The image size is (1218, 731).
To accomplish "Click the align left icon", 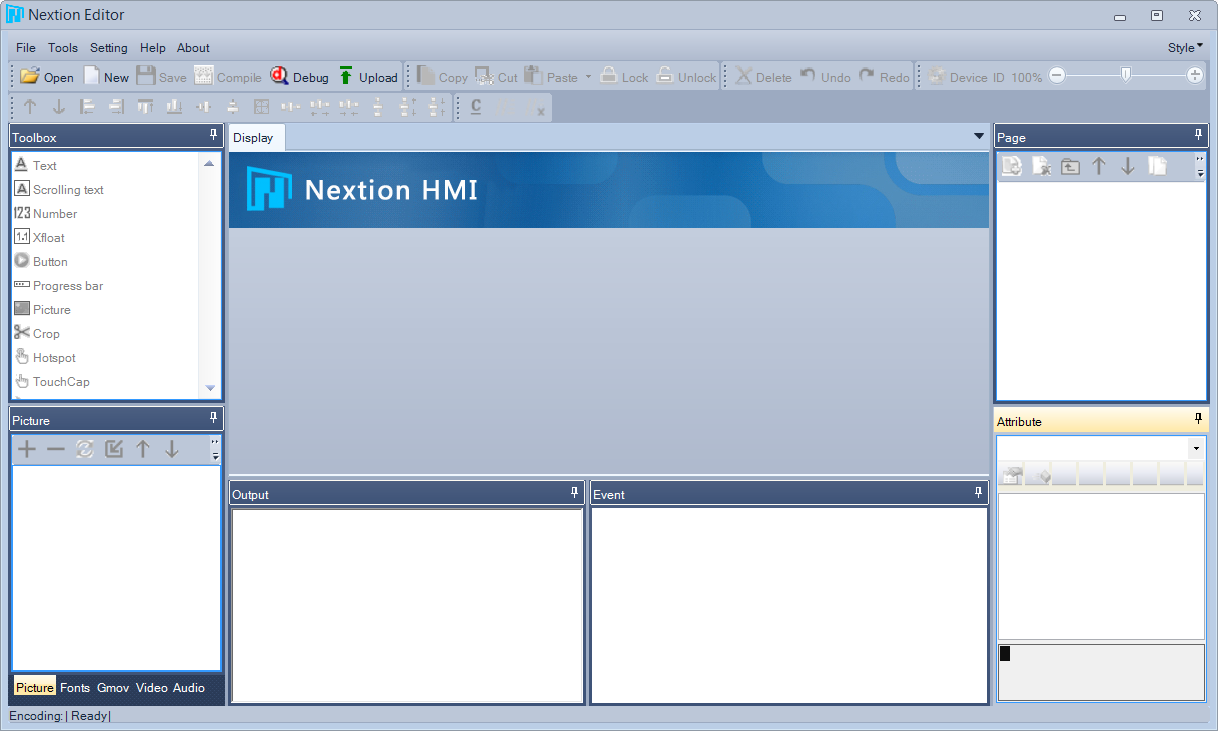I will tap(88, 107).
